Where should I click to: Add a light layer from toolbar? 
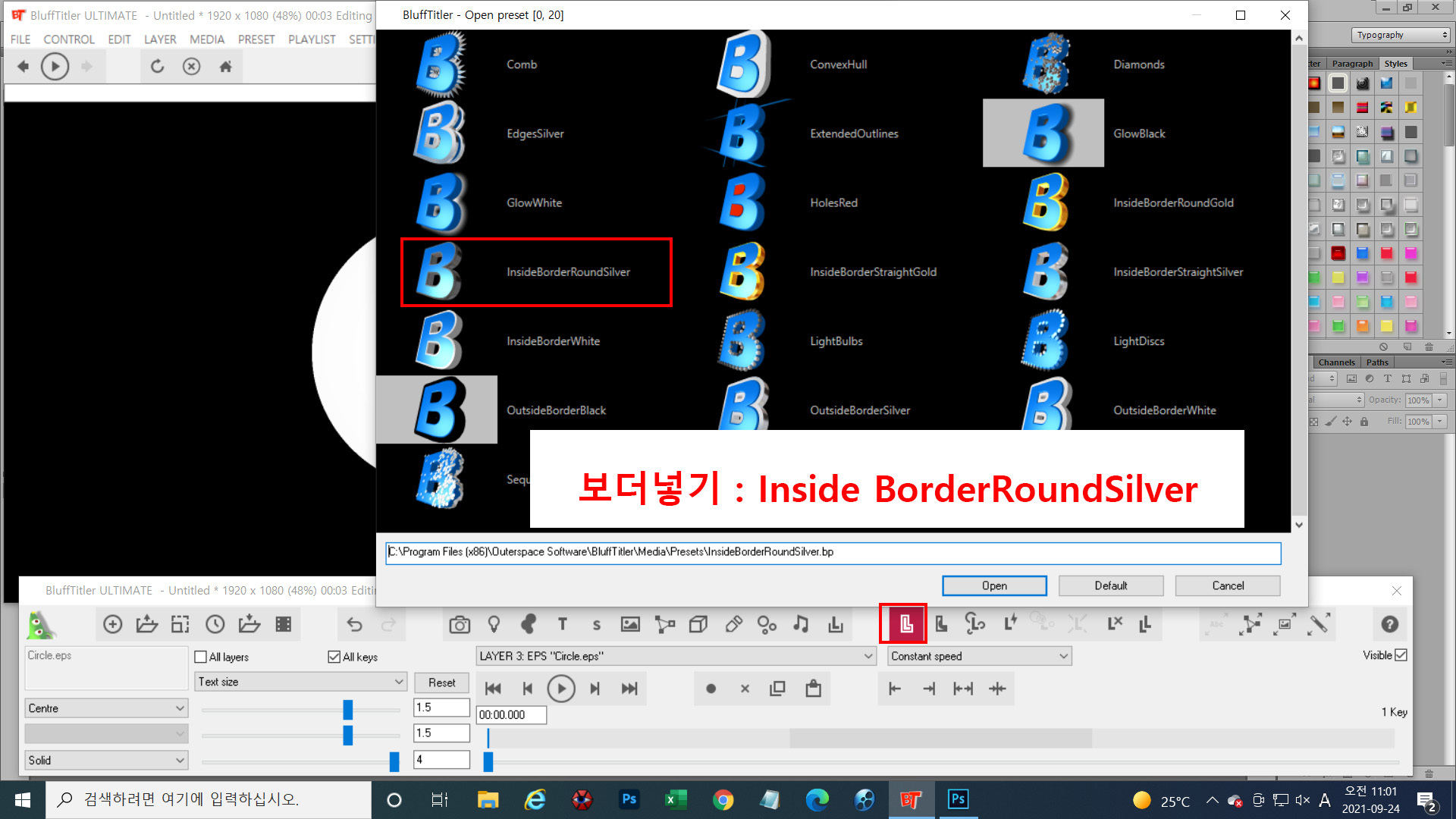click(x=494, y=624)
